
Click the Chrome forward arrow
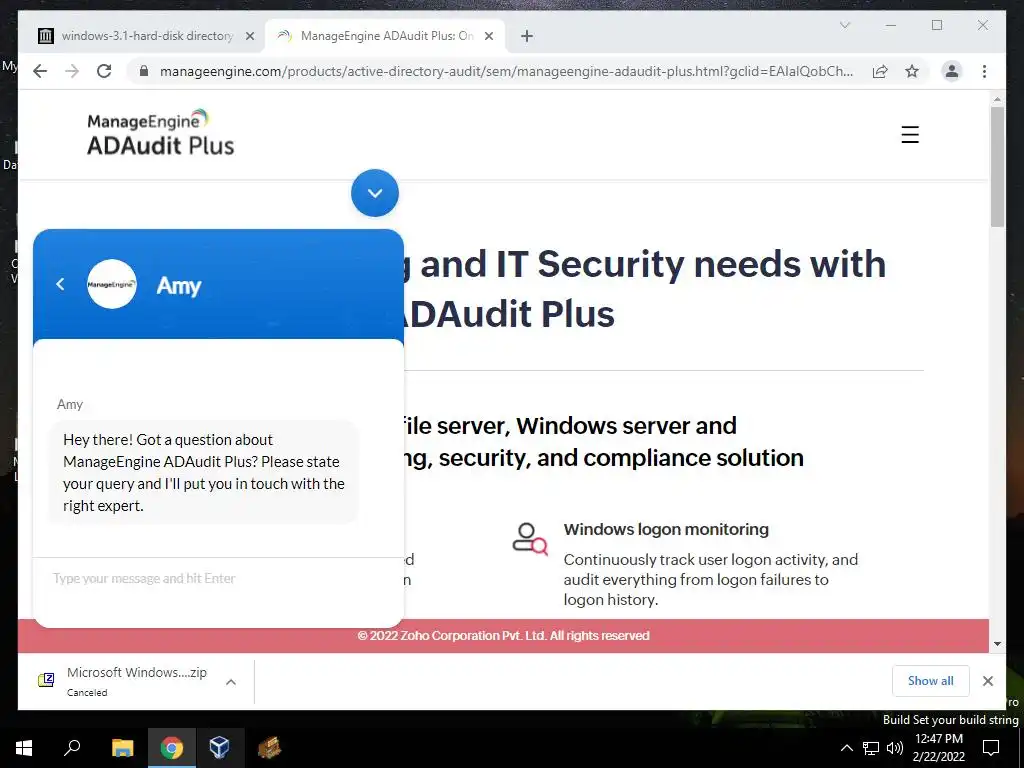(72, 71)
